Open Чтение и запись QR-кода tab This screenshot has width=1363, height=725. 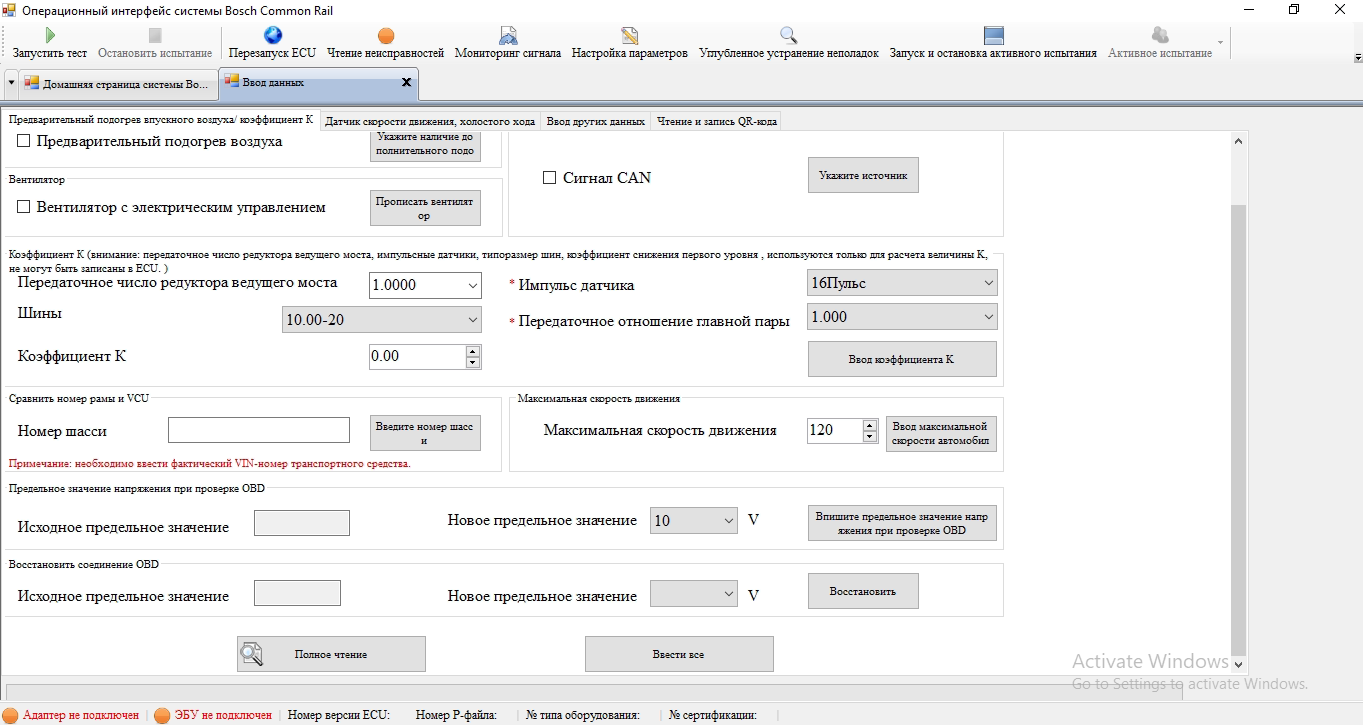tap(716, 122)
